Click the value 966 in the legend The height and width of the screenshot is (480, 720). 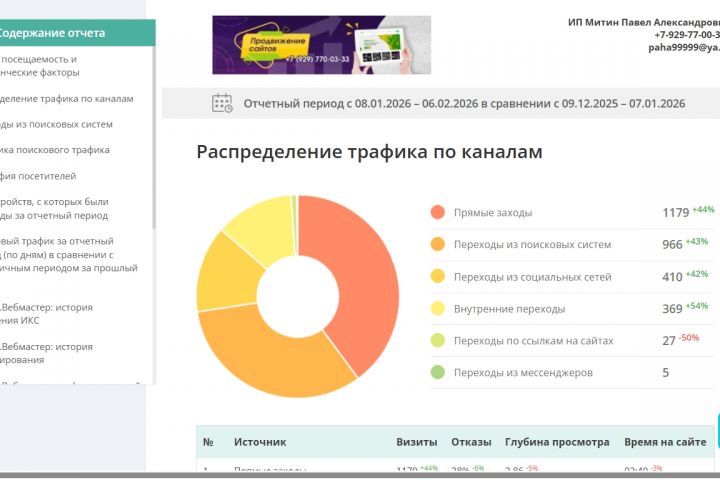672,245
